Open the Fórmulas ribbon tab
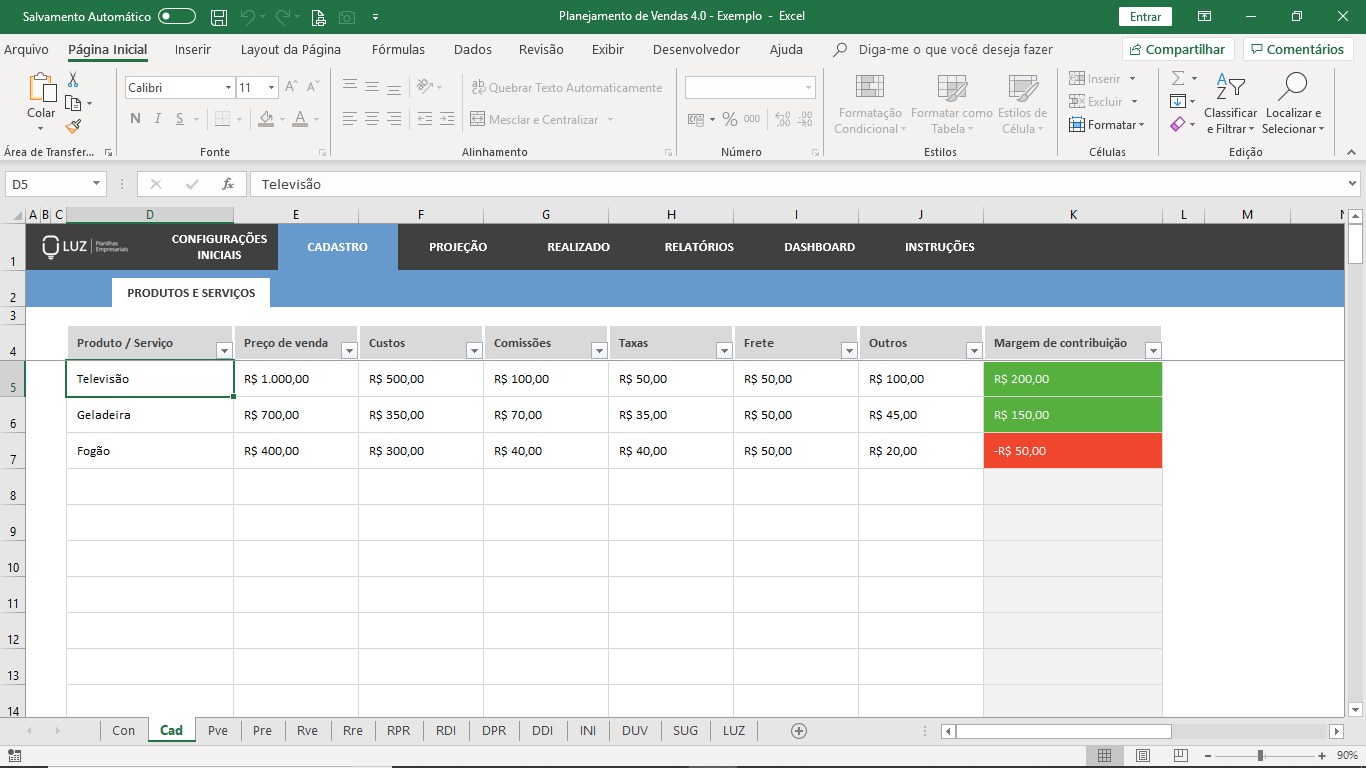The height and width of the screenshot is (768, 1366). [x=398, y=49]
